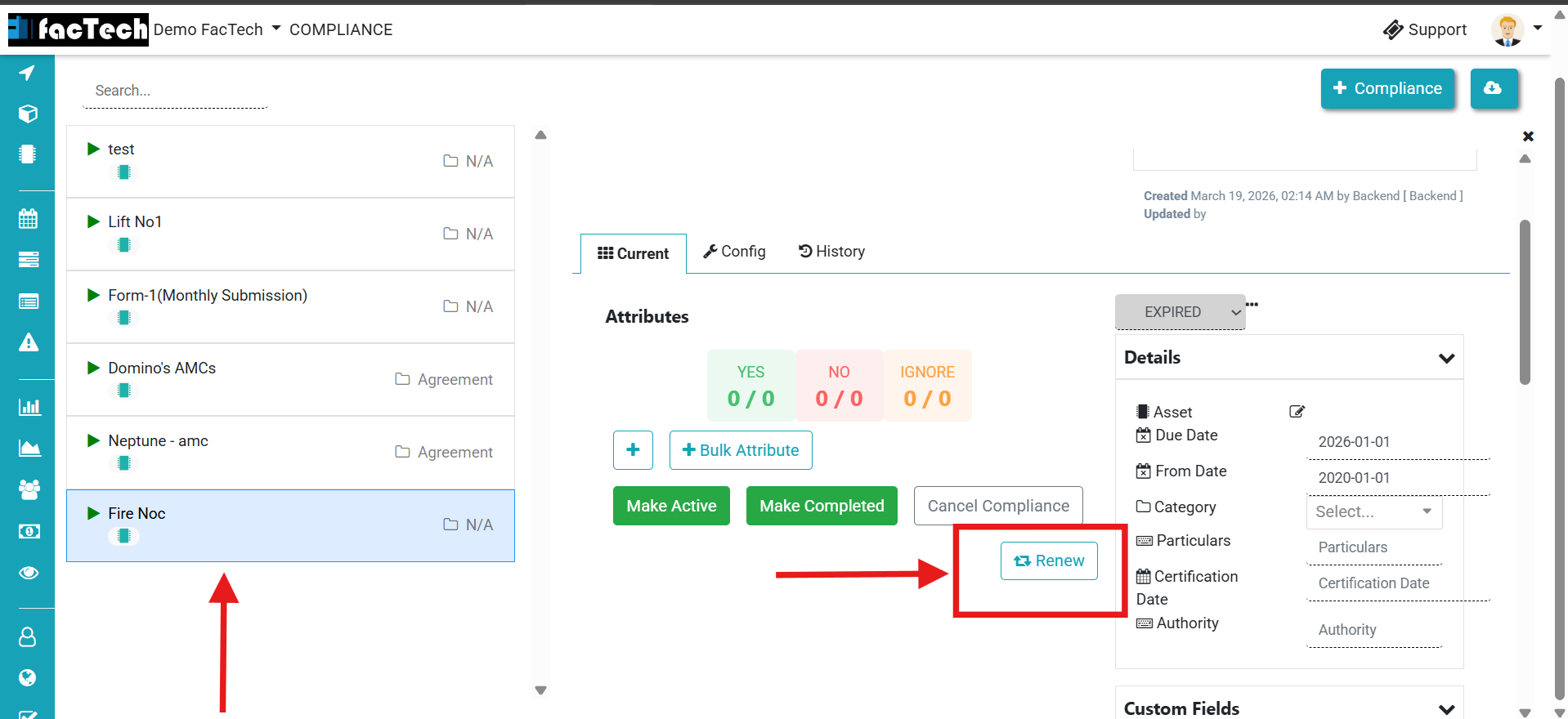Click the eye icon in sidebar
This screenshot has height=719, width=1568.
coord(29,572)
